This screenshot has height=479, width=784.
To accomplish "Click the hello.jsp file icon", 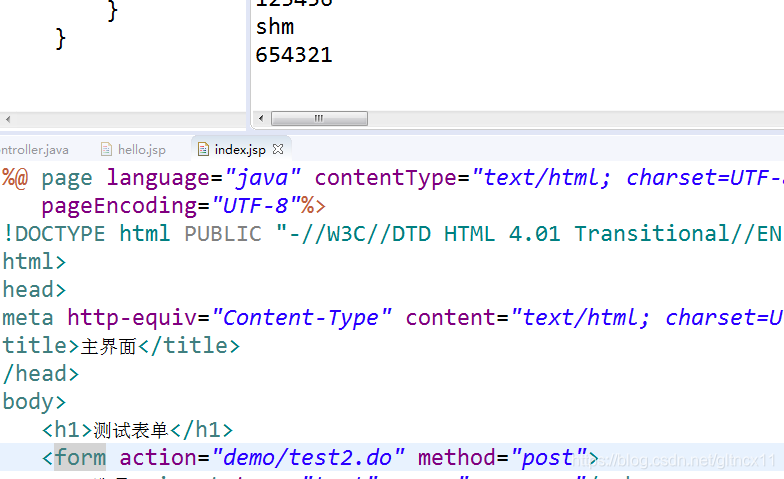I will click(x=106, y=149).
